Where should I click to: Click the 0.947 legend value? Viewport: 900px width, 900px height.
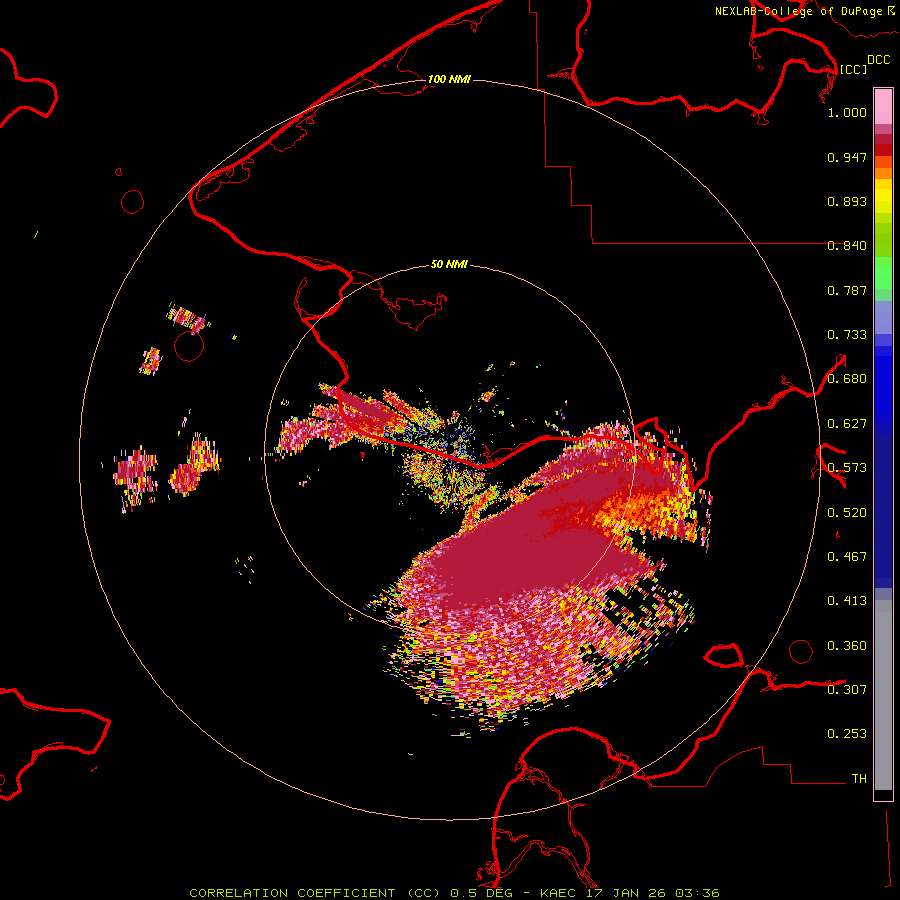click(x=847, y=157)
